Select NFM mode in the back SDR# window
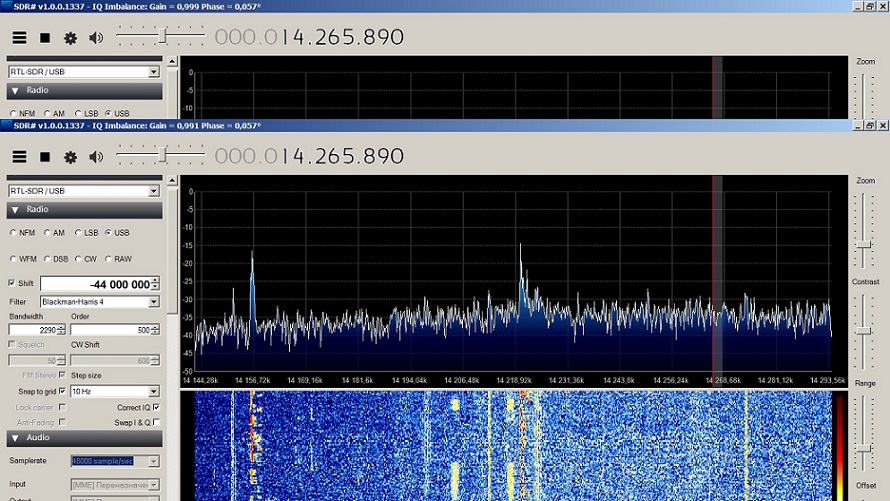 [x=13, y=113]
